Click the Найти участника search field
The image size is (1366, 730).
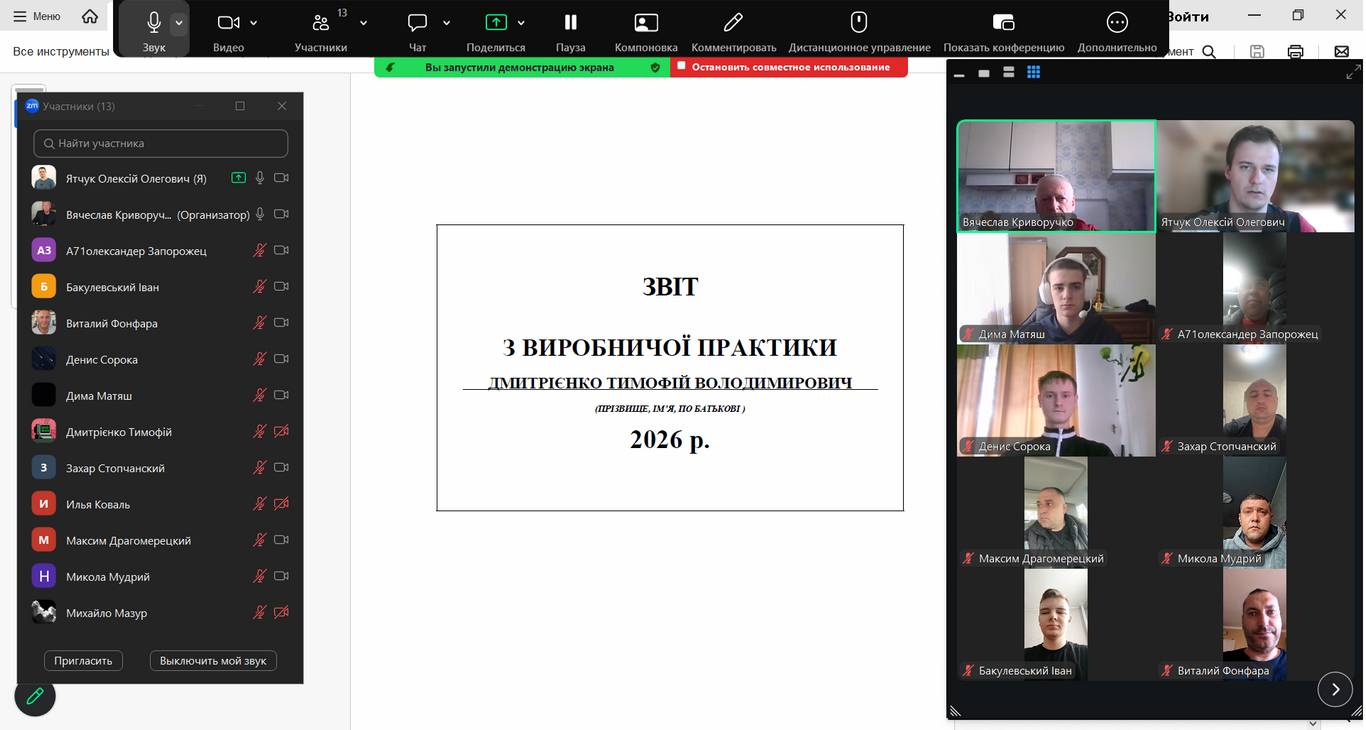(161, 143)
